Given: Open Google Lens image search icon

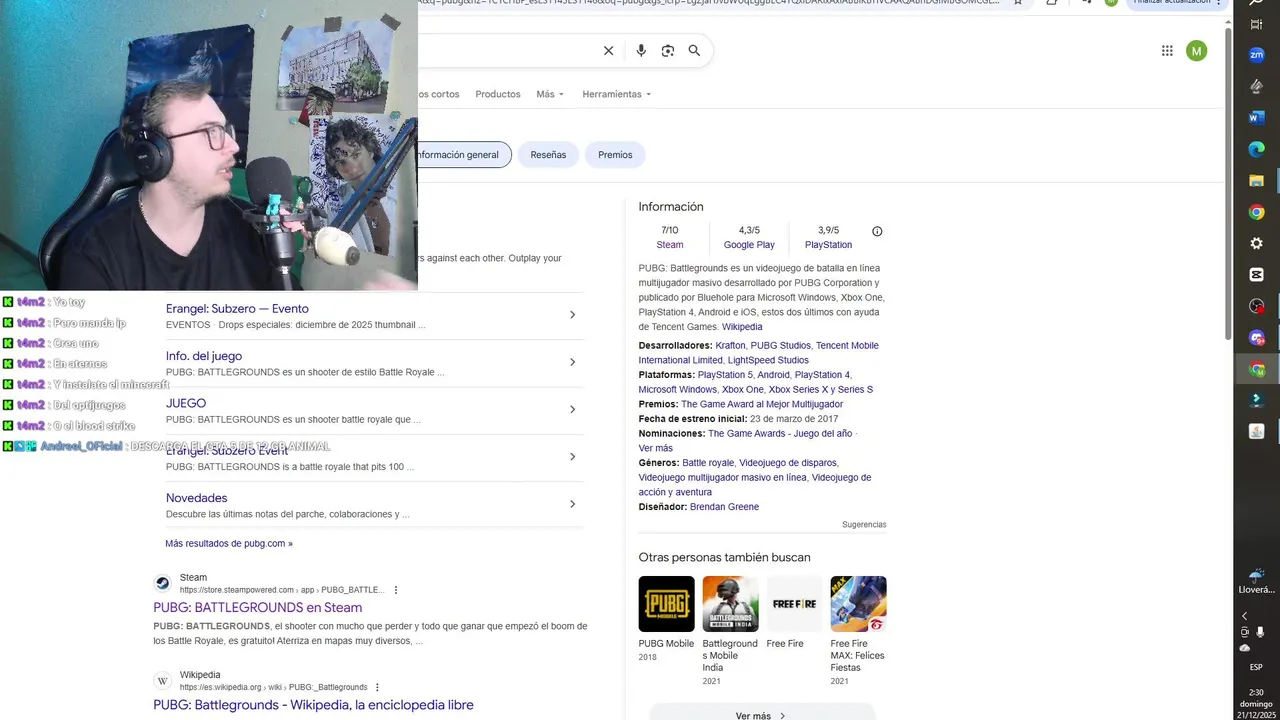Looking at the screenshot, I should [x=668, y=51].
